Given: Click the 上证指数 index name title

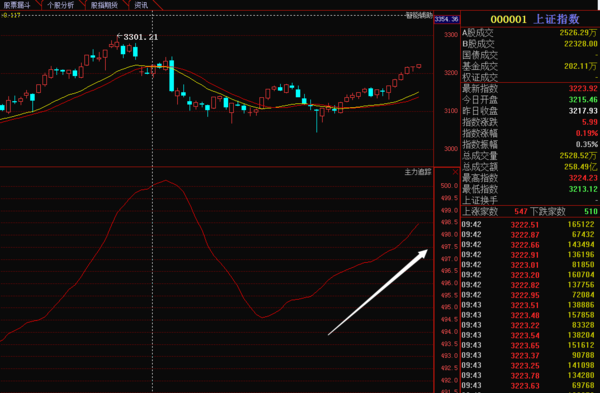Looking at the screenshot, I should coord(556,19).
